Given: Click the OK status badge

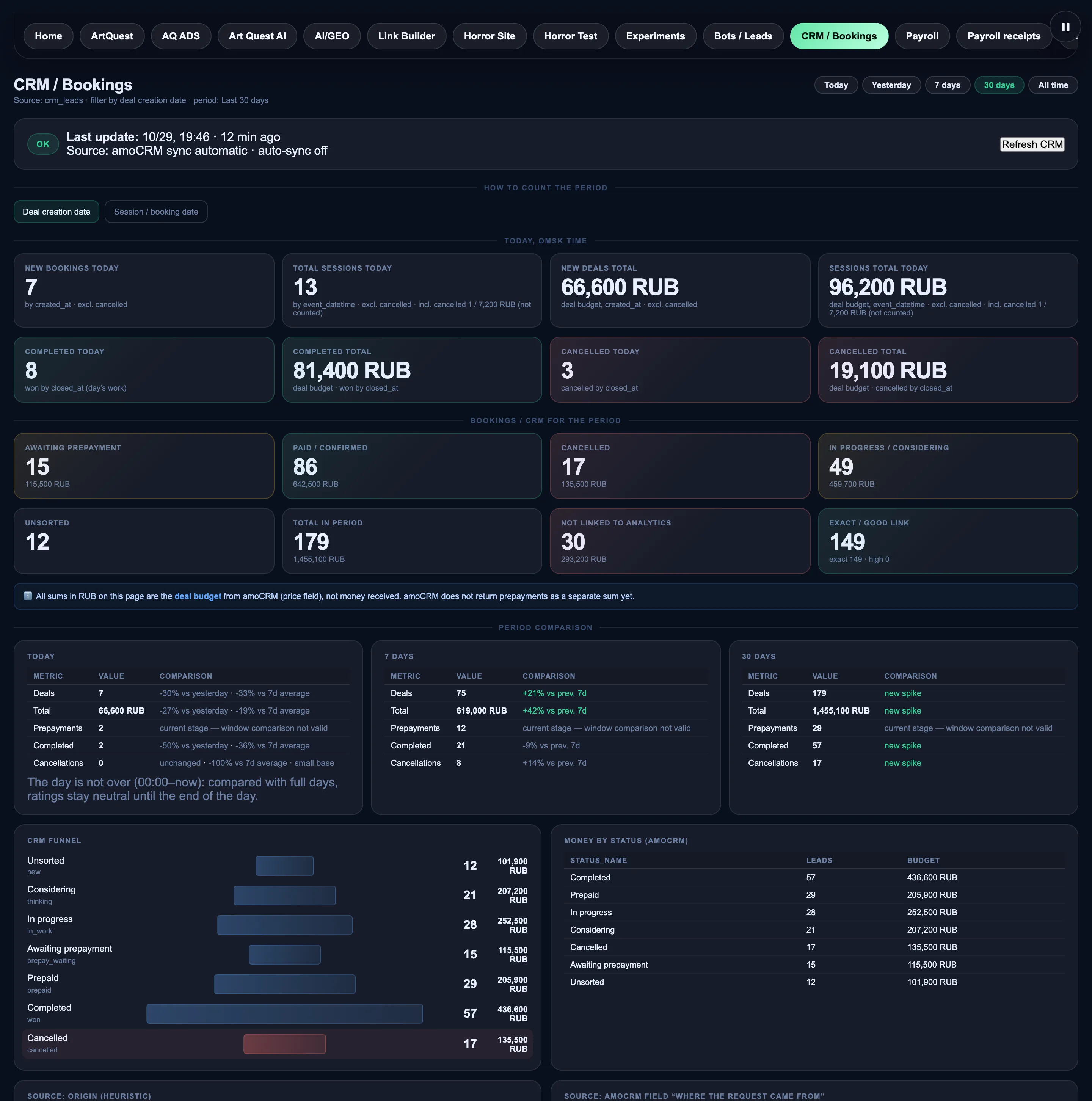Looking at the screenshot, I should [x=43, y=144].
